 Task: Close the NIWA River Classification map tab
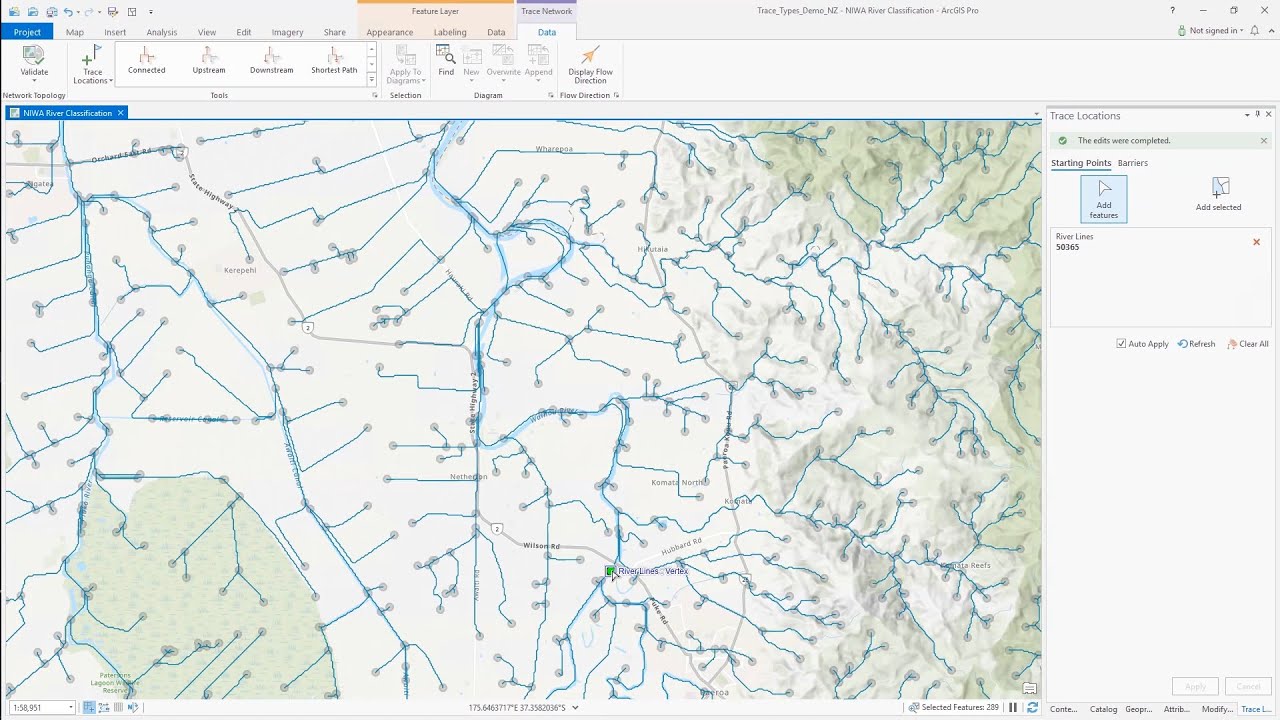[121, 113]
